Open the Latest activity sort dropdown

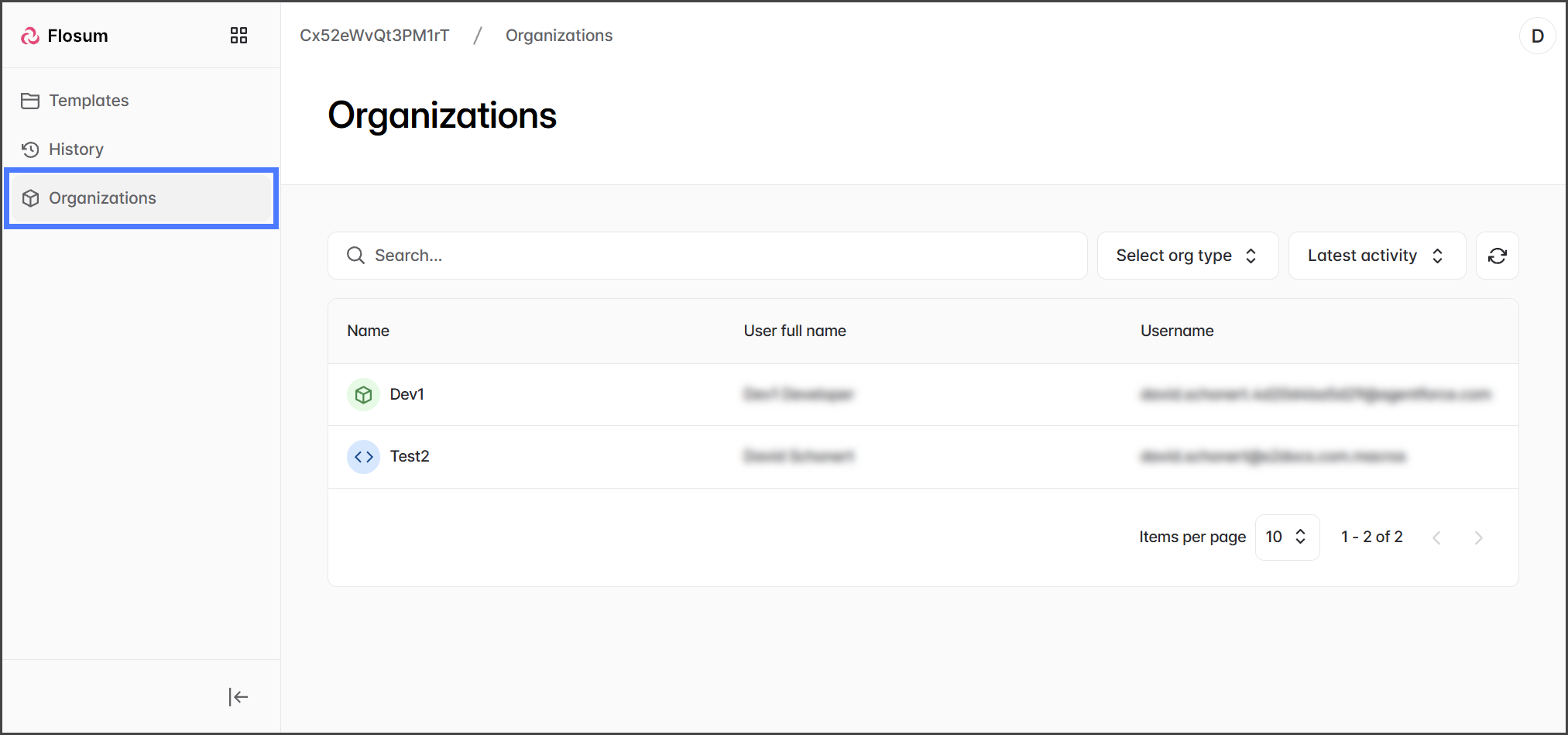tap(1376, 256)
